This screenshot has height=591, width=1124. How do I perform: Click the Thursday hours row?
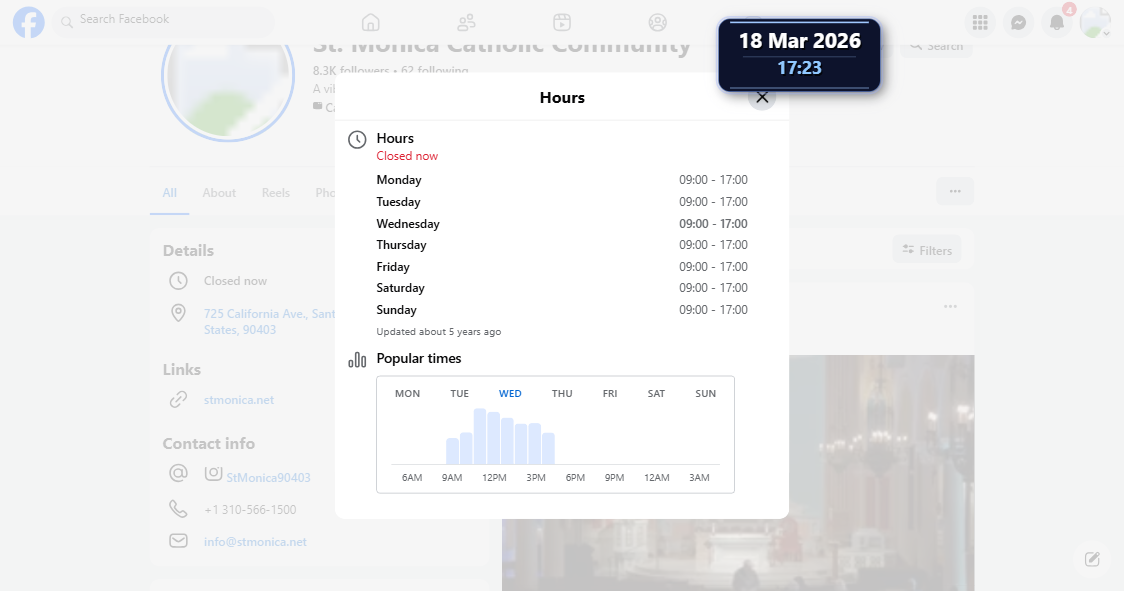pyautogui.click(x=562, y=245)
